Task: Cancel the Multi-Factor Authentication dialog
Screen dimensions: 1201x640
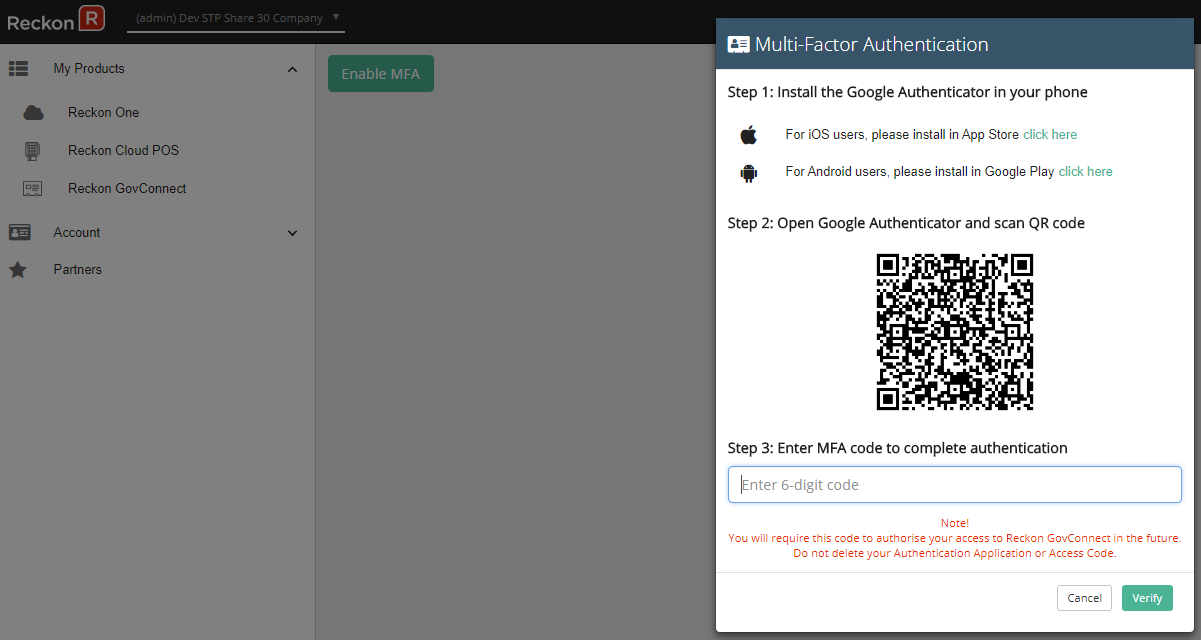Action: click(1084, 598)
